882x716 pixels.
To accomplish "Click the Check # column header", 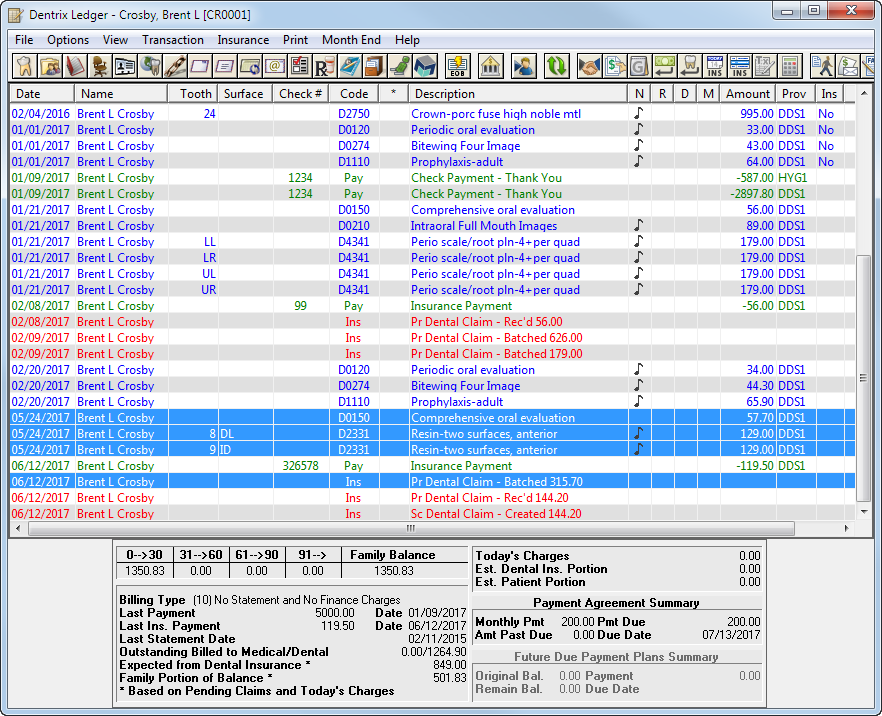I will pos(300,94).
